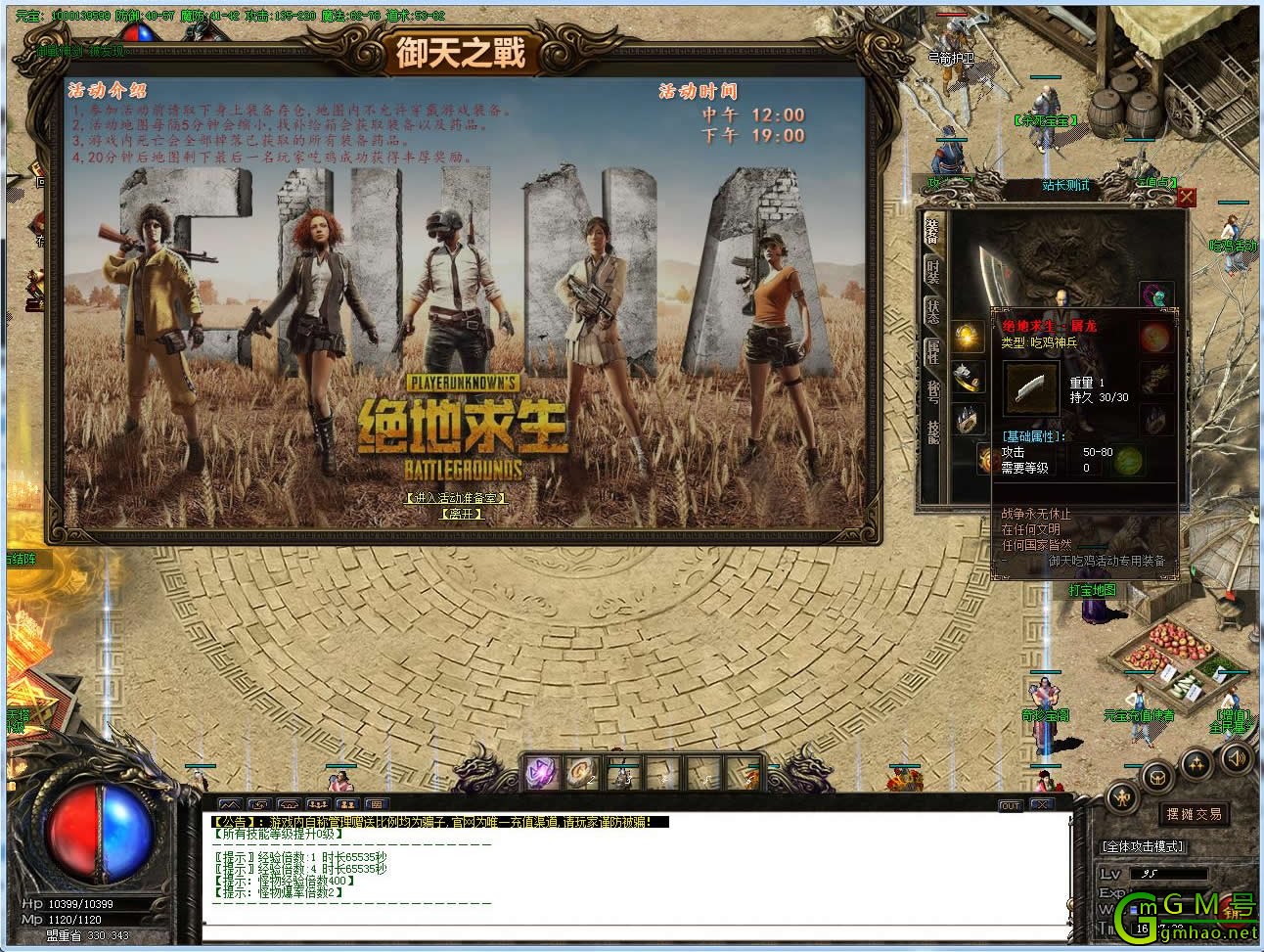Click the claw ring equipment slot
1264x952 pixels.
pos(968,419)
